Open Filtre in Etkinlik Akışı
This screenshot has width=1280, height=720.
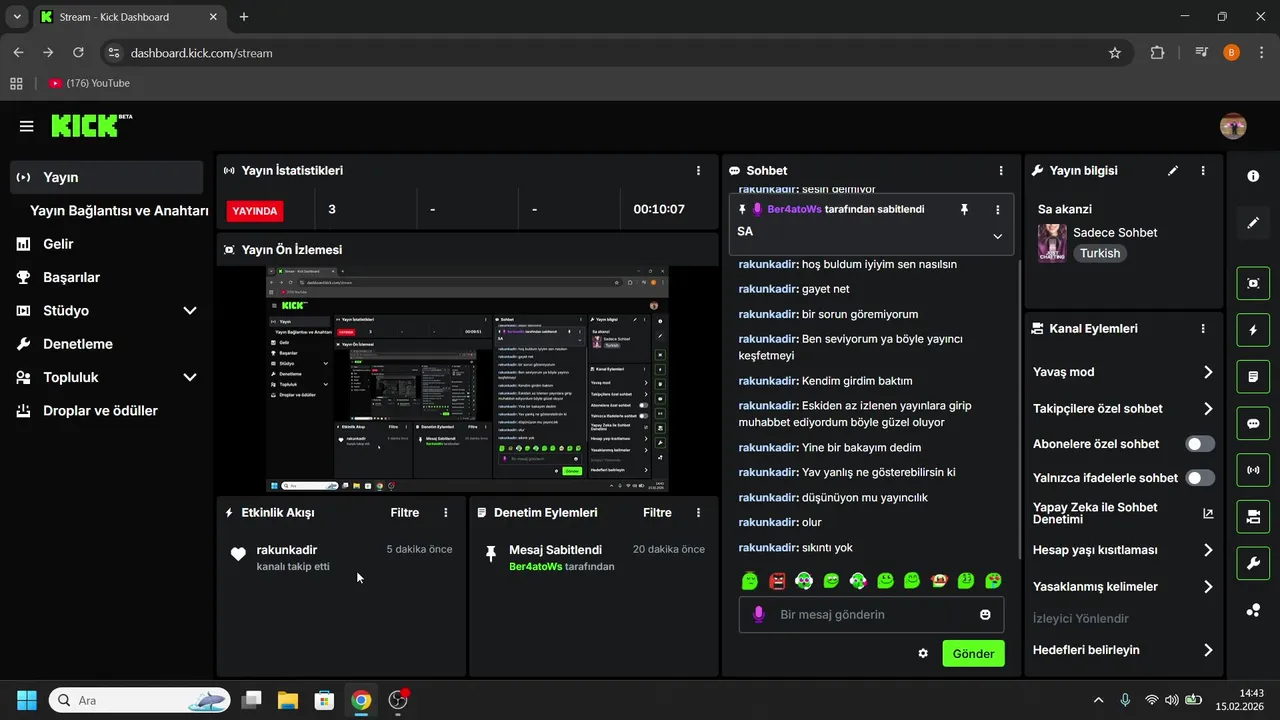405,512
